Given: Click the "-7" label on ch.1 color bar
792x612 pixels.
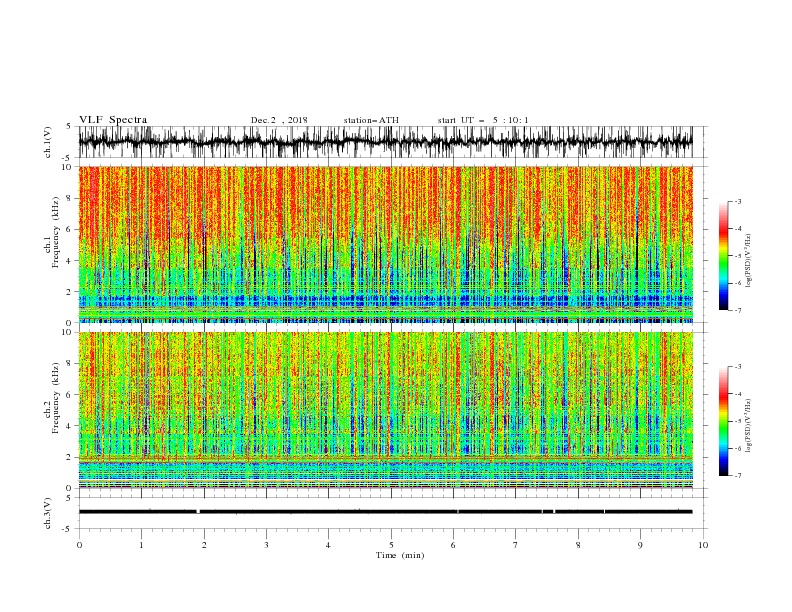Looking at the screenshot, I should pos(737,310).
